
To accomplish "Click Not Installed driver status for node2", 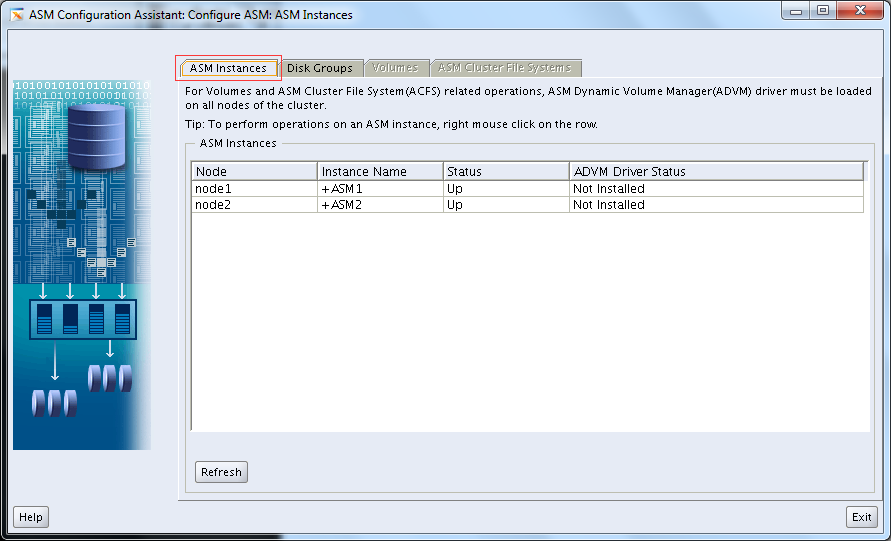I will coord(717,205).
